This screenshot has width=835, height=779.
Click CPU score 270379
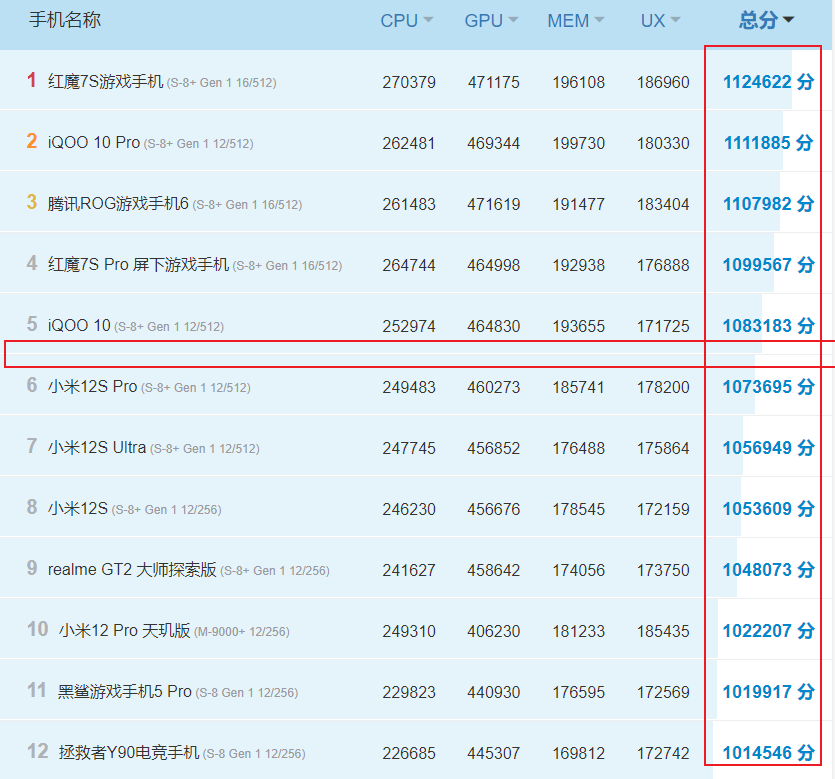[x=409, y=82]
